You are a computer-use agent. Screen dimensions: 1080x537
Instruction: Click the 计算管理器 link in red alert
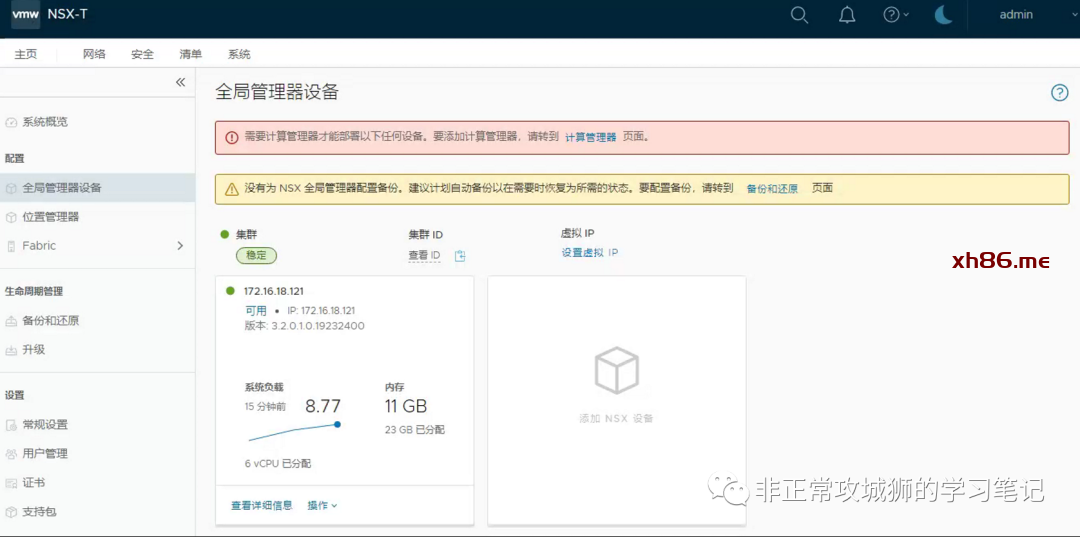(590, 137)
